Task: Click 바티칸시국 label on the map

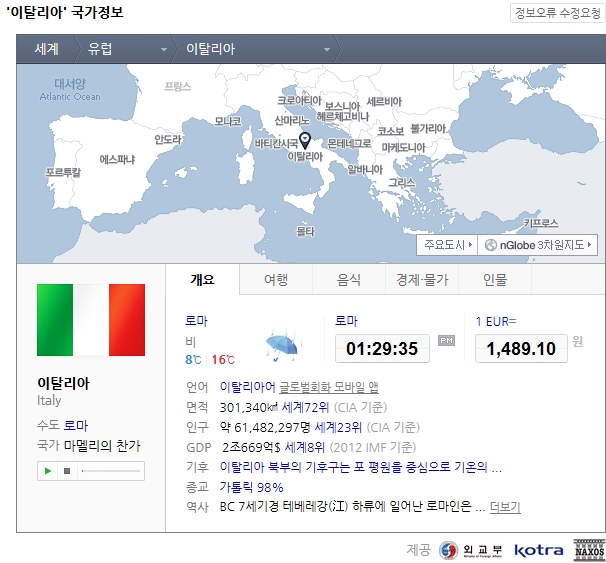Action: [276, 143]
